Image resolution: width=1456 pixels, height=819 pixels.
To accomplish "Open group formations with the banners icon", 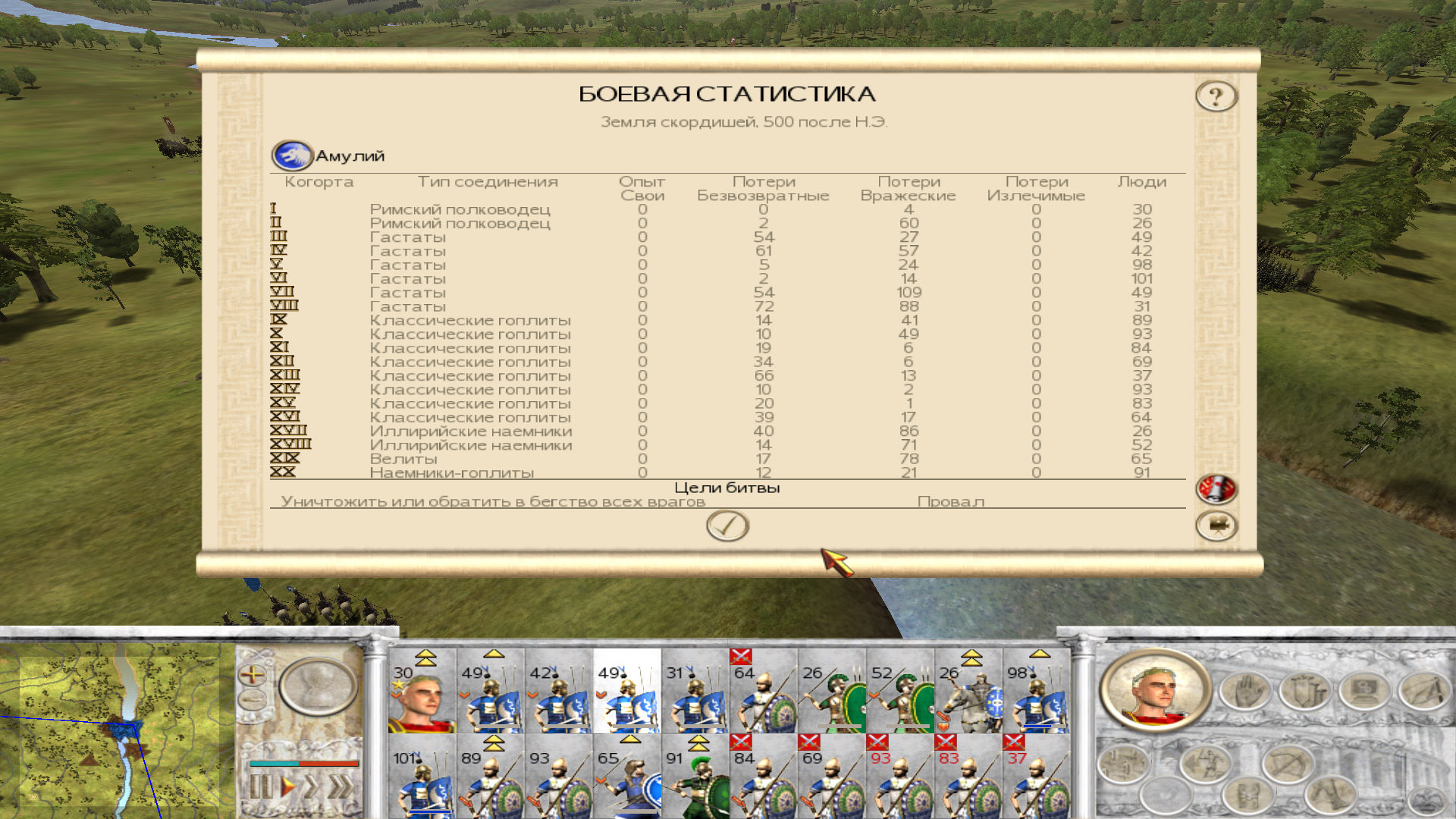I will (1305, 691).
